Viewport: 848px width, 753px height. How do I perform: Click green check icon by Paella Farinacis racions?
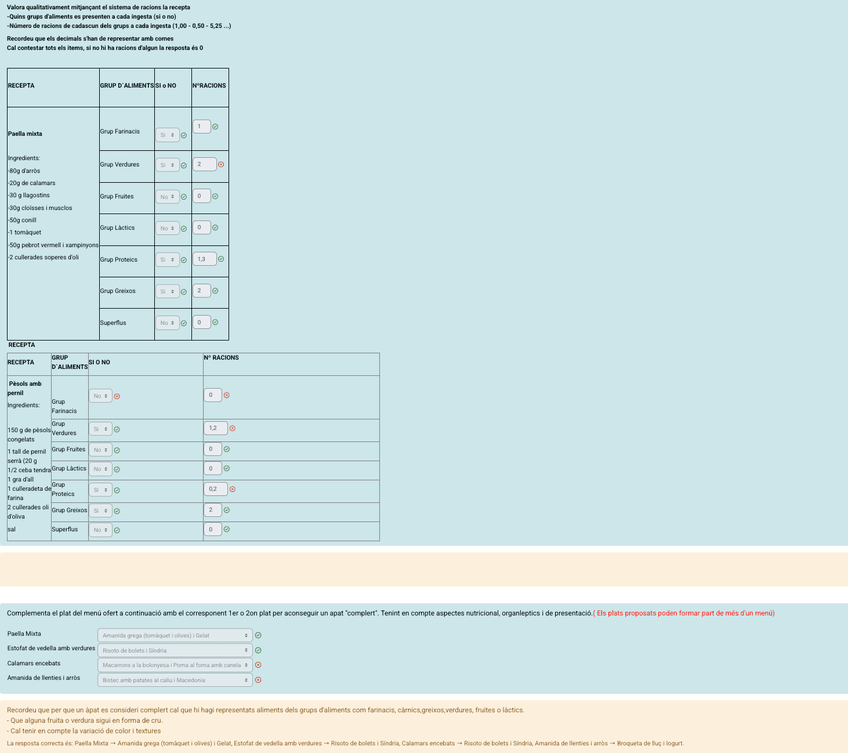tap(215, 127)
